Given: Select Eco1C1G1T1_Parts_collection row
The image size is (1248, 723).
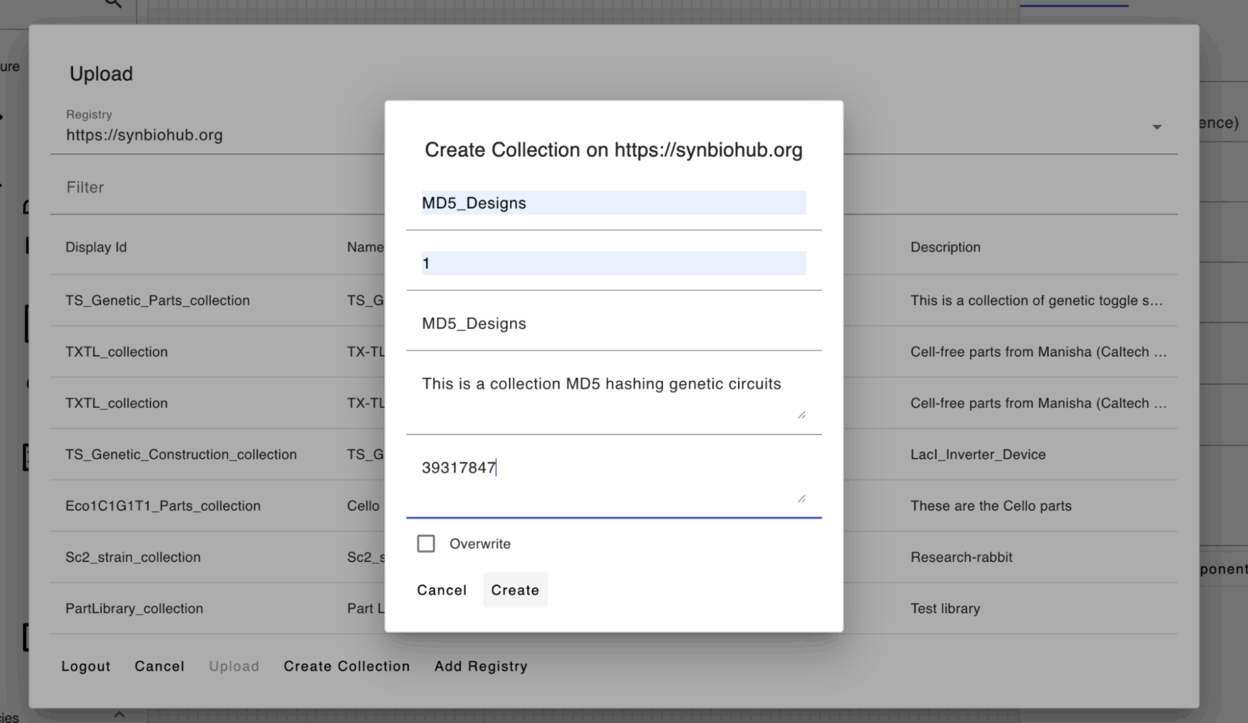Looking at the screenshot, I should (x=614, y=506).
